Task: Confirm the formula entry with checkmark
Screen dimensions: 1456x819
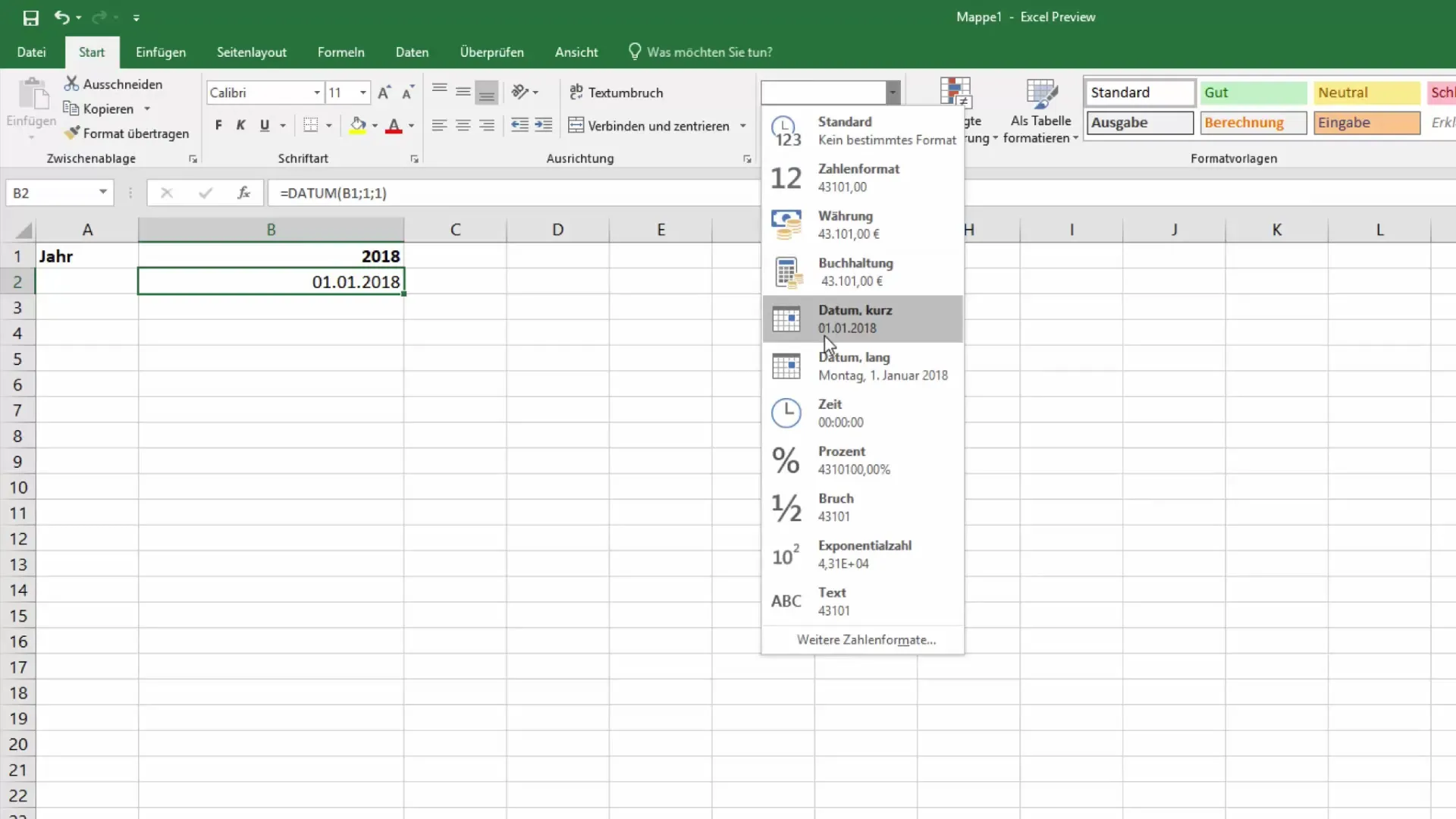Action: click(x=206, y=193)
